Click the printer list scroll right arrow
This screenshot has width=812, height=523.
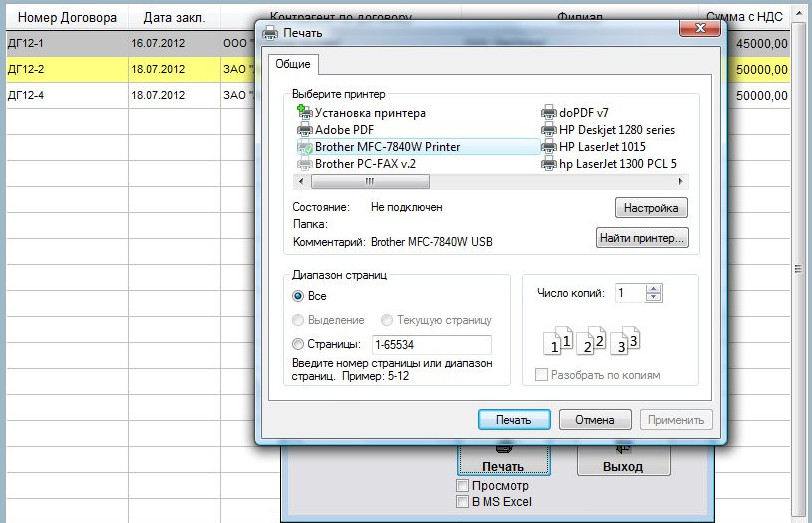tap(680, 182)
